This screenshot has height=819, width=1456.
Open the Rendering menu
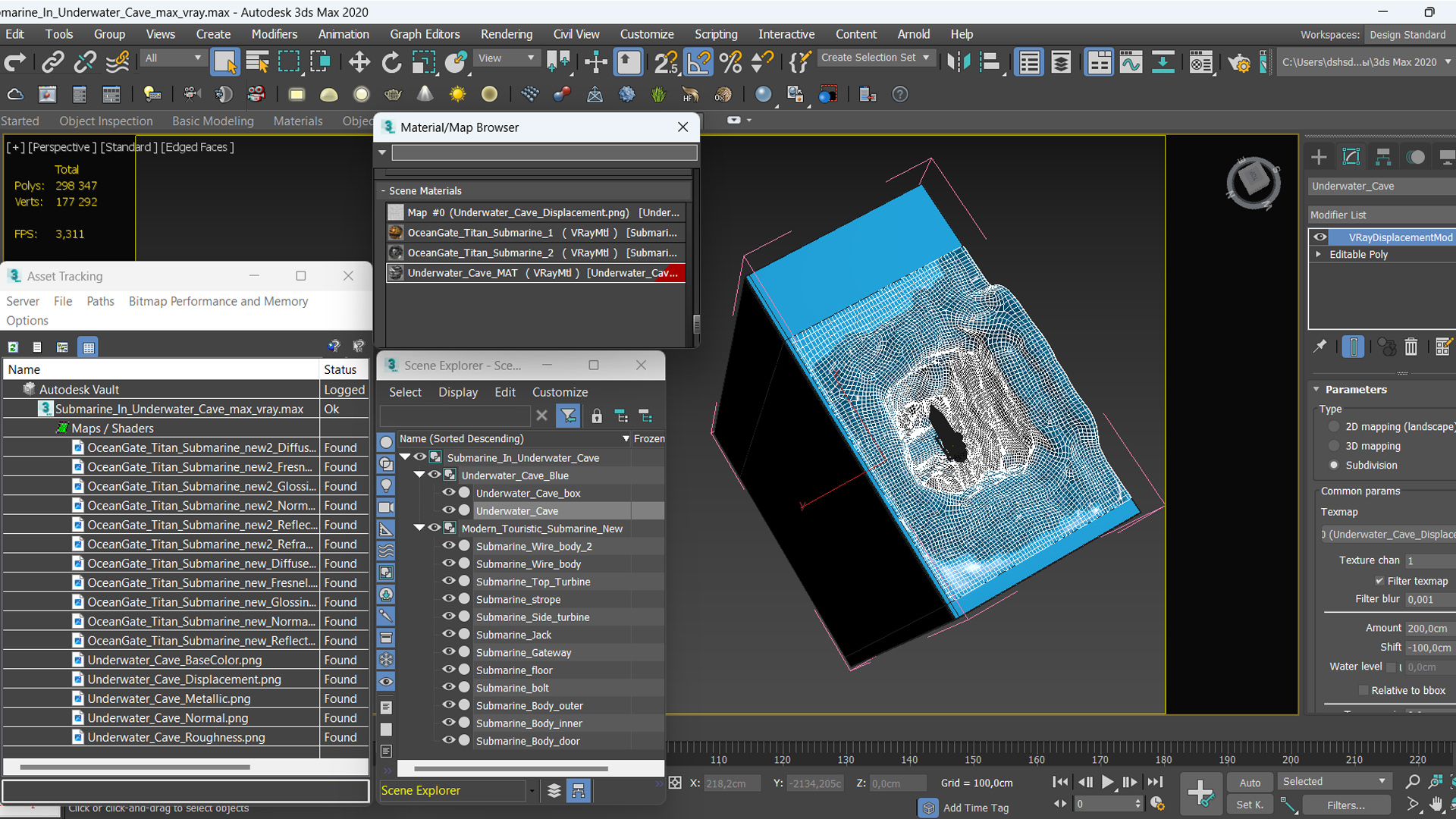pyautogui.click(x=506, y=34)
